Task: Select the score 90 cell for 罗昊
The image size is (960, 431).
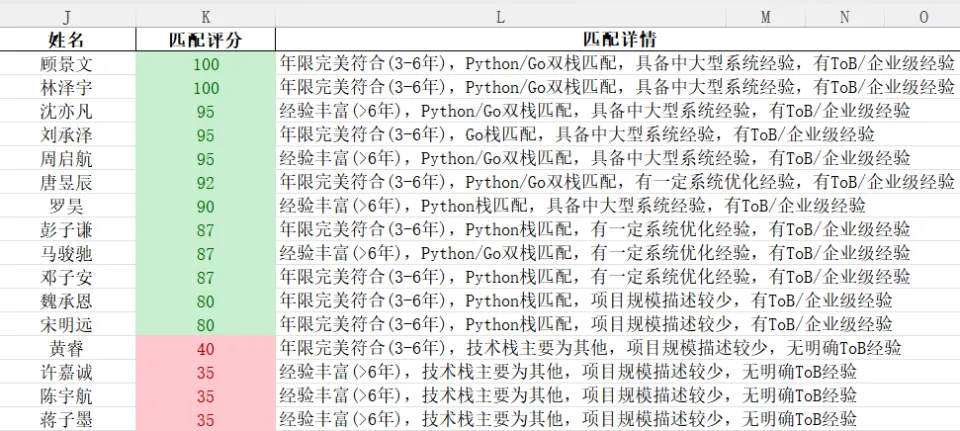Action: click(205, 206)
